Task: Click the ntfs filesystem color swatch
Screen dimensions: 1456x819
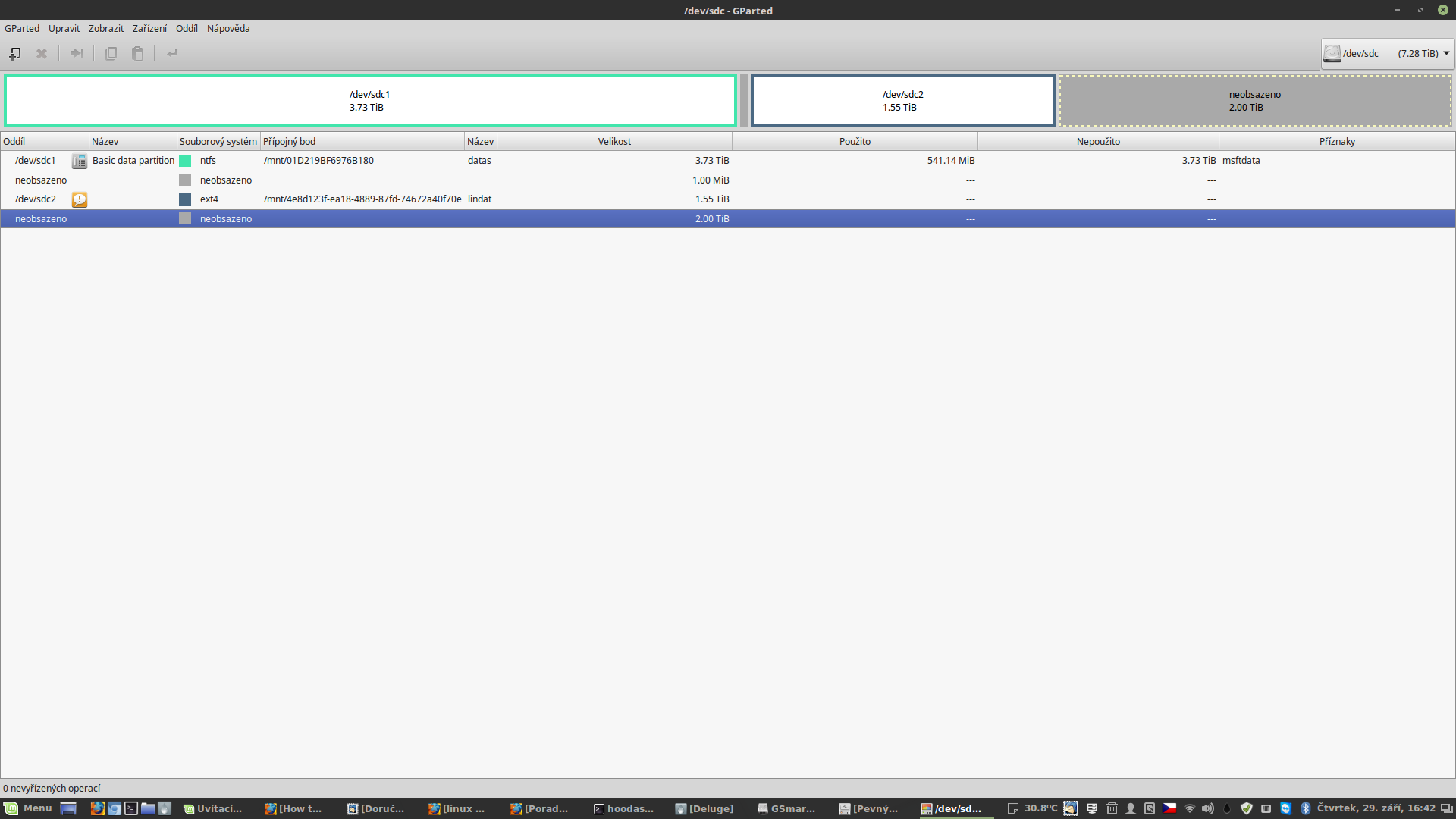Action: click(185, 161)
